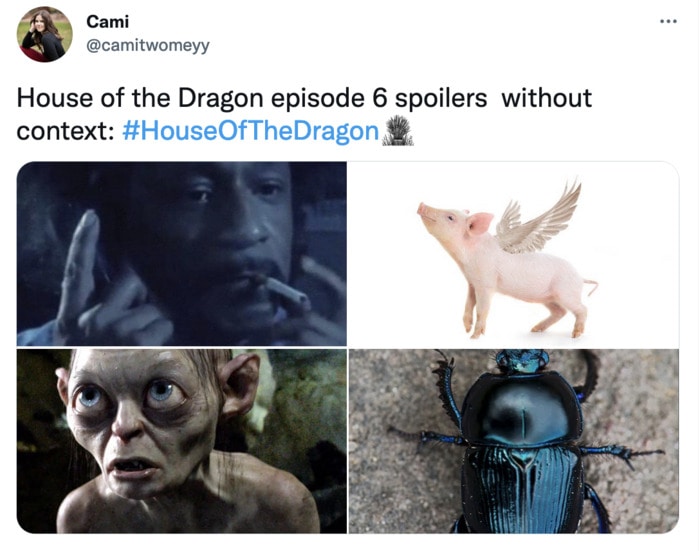
Task: Click the cigarette in the man's mouth
Action: pyautogui.click(x=286, y=292)
